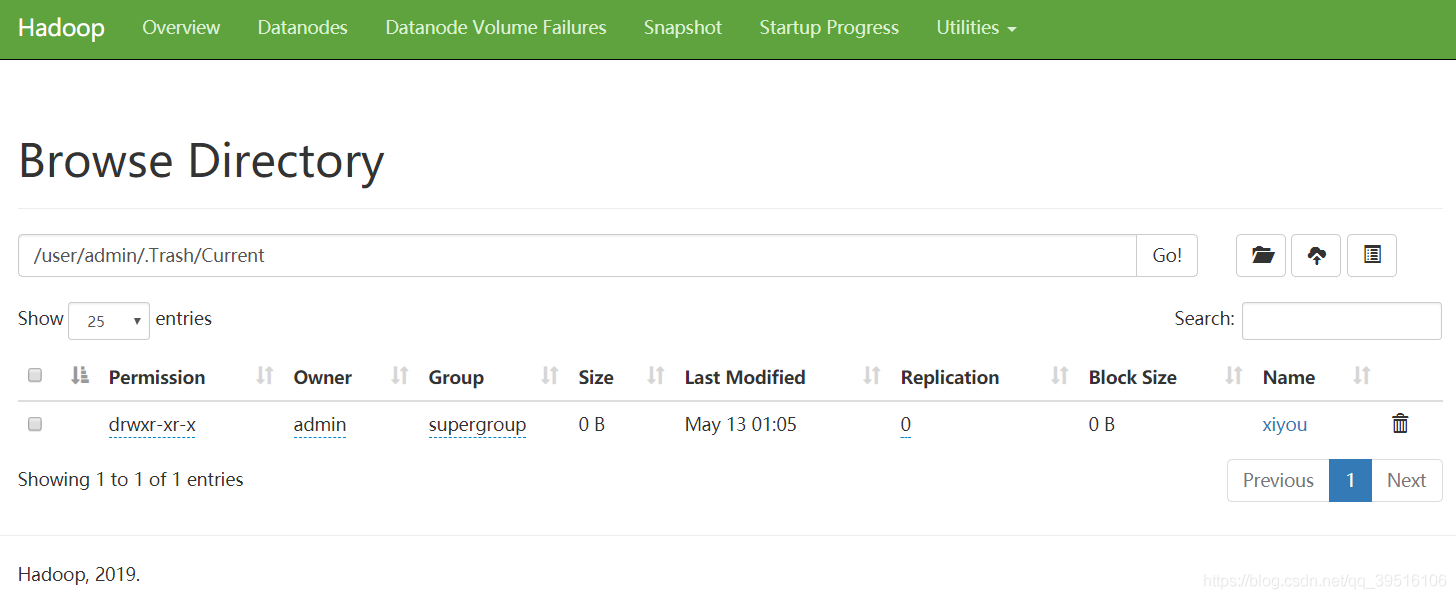1456x599 pixels.
Task: Click the upload files cloud icon
Action: click(x=1316, y=256)
